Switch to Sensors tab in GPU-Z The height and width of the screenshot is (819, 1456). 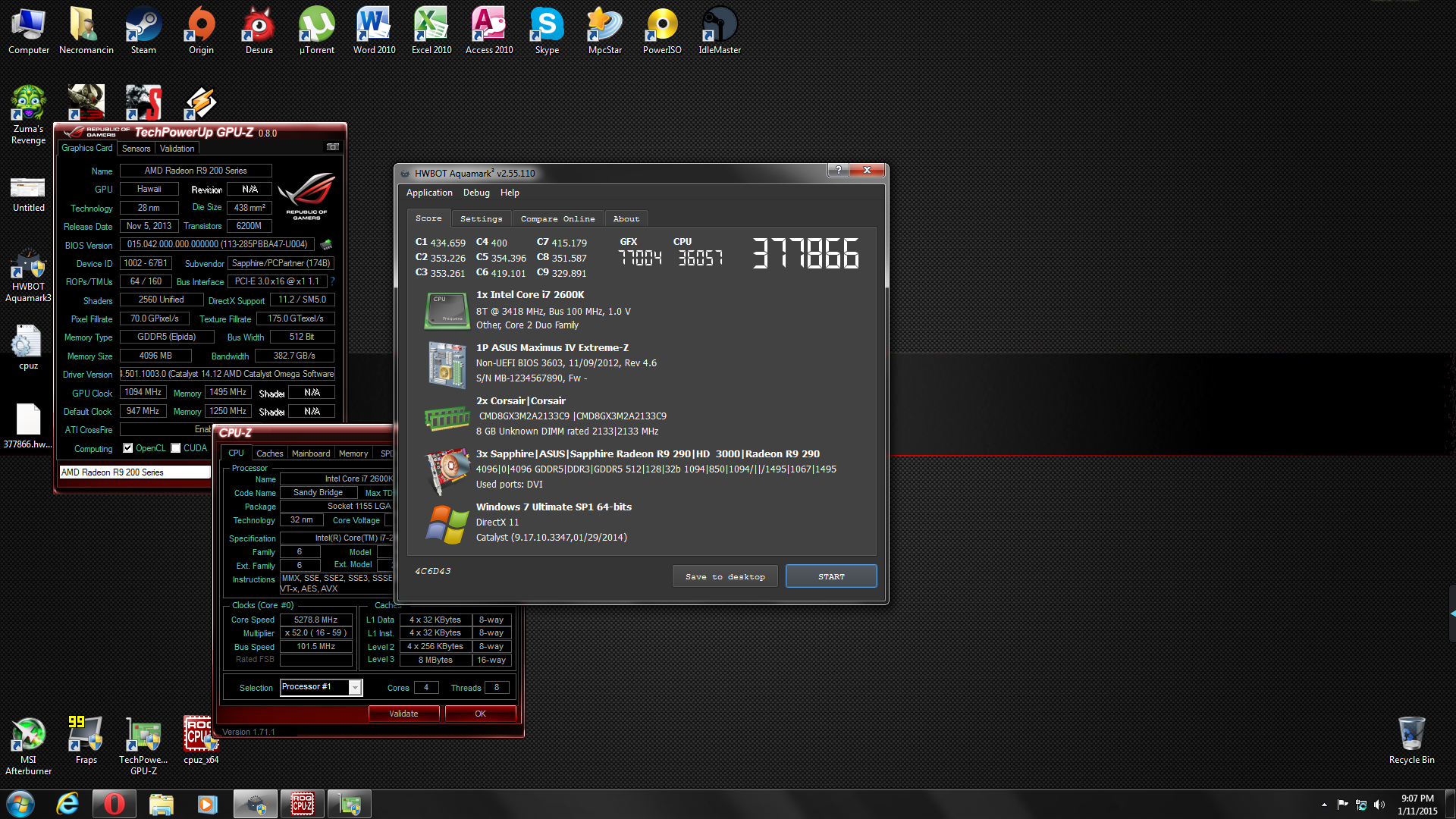click(136, 149)
